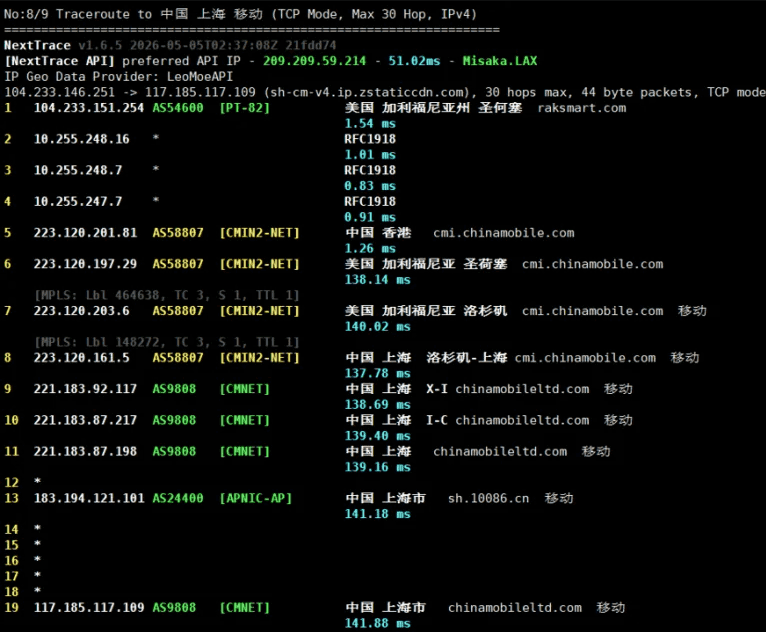Viewport: 766px width, 632px height.
Task: Click the X-I label on hop 9
Action: [x=437, y=389]
